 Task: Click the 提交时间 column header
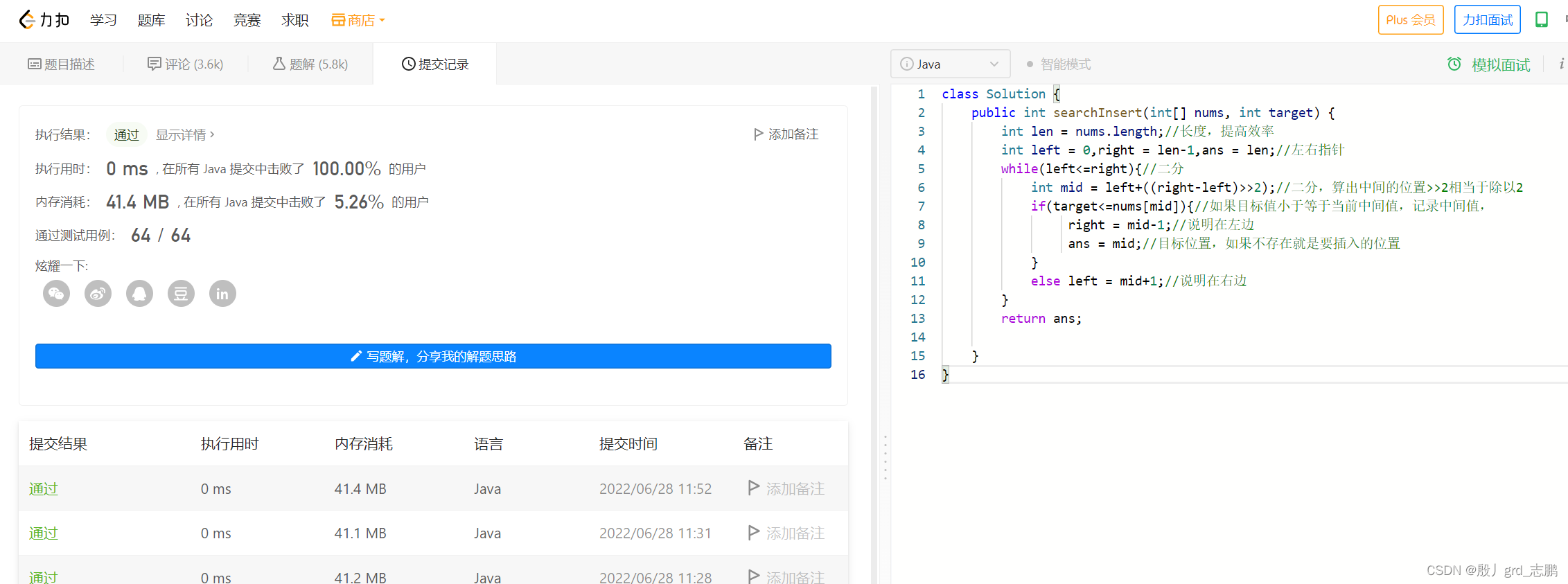pos(628,443)
